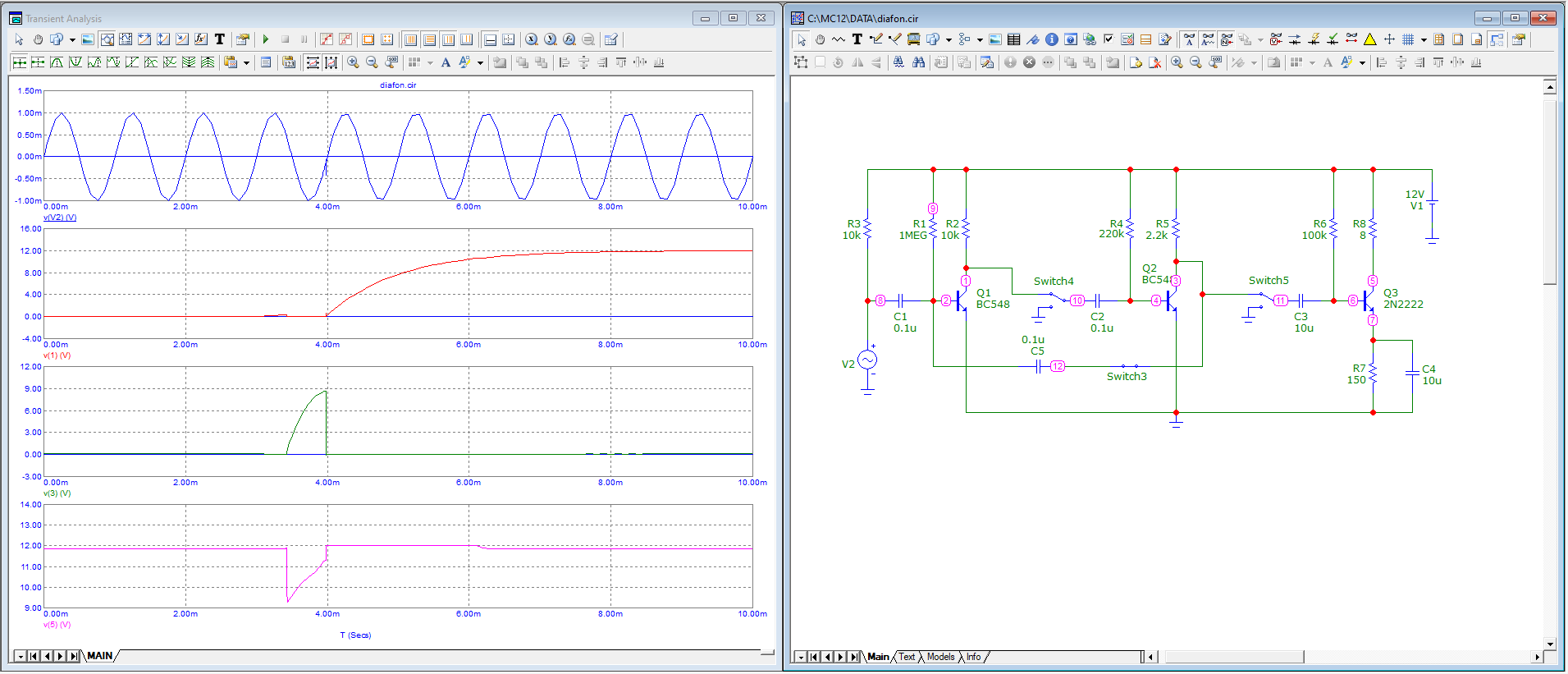This screenshot has height=674, width=1568.
Task: Delete page icon with red X
Action: pyautogui.click(x=1154, y=62)
